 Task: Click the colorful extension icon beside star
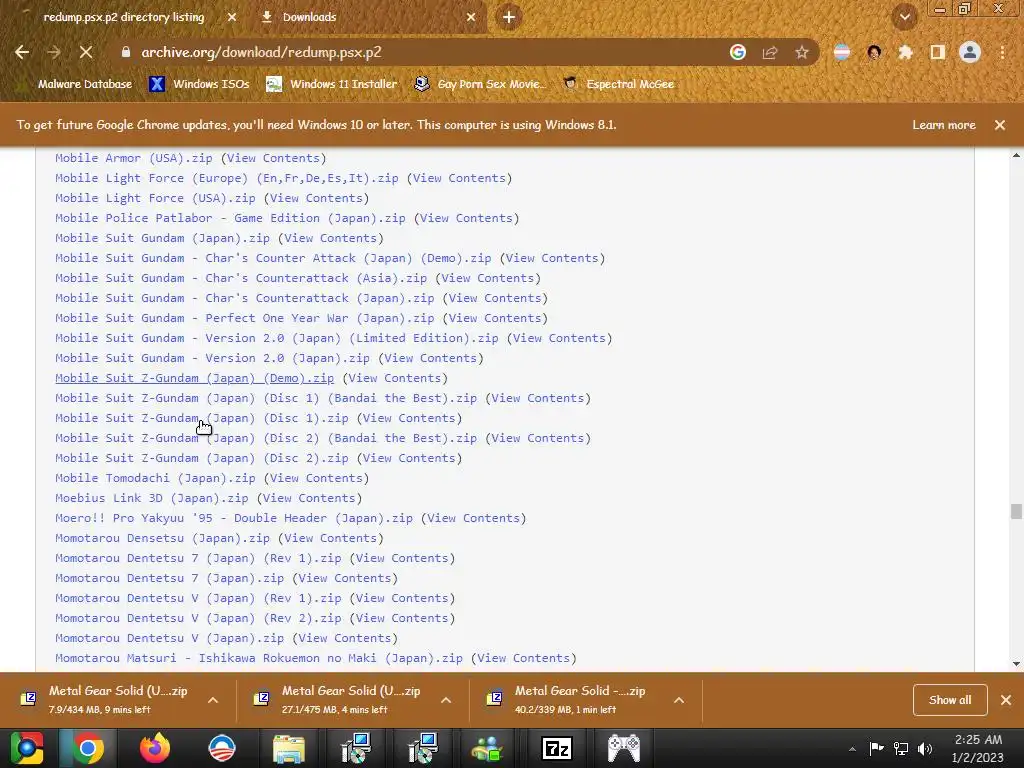[x=842, y=52]
